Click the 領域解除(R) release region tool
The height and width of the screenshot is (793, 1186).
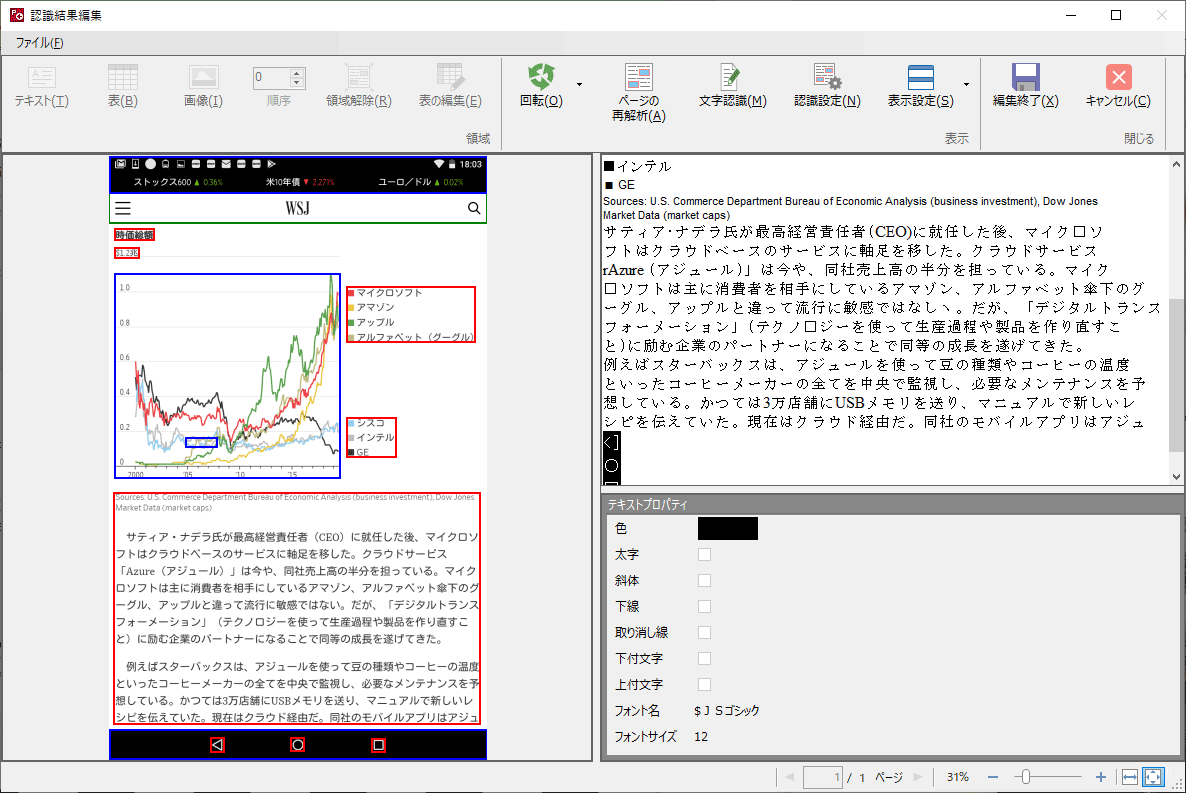pos(359,86)
